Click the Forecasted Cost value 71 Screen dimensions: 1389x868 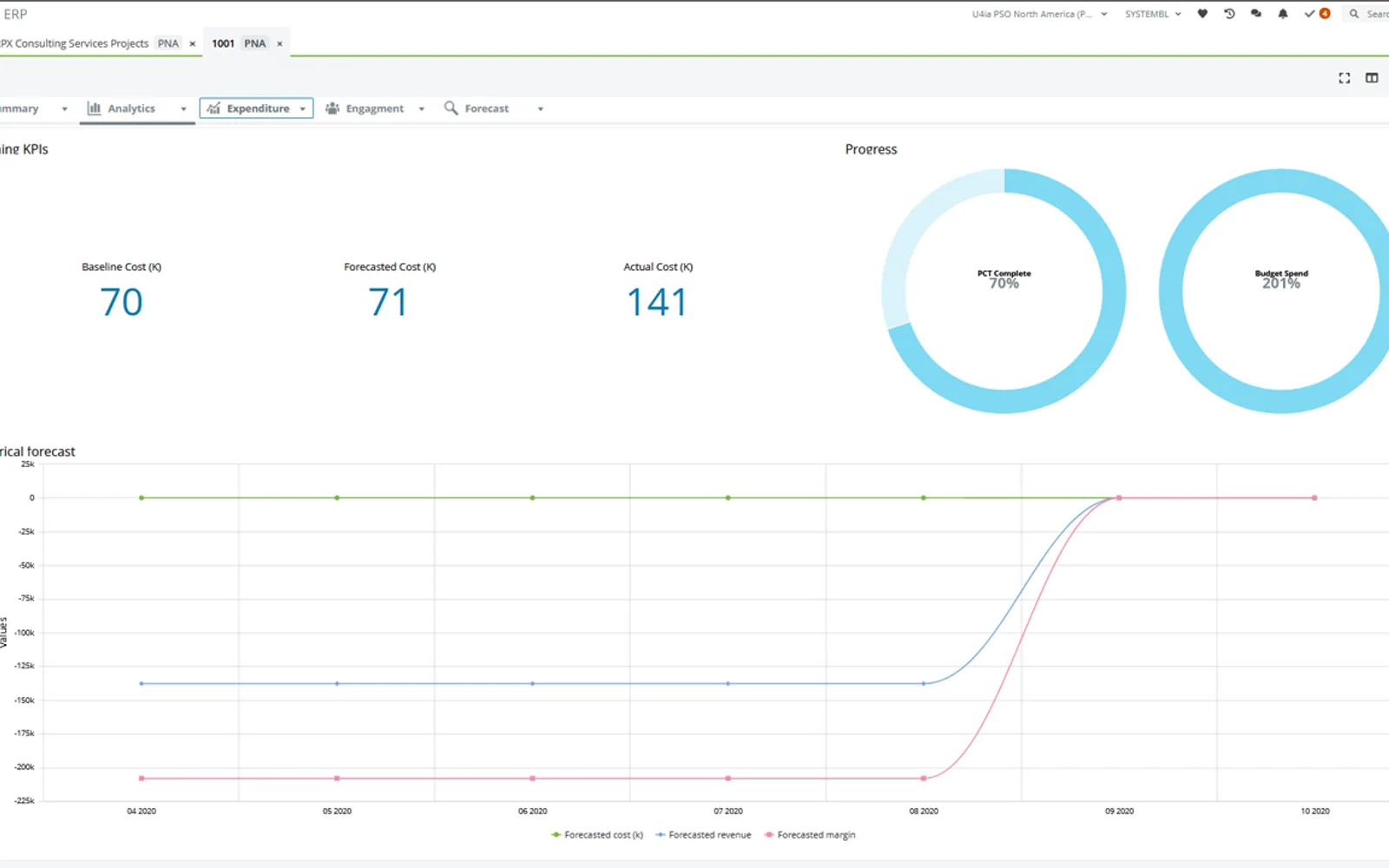[x=388, y=302]
